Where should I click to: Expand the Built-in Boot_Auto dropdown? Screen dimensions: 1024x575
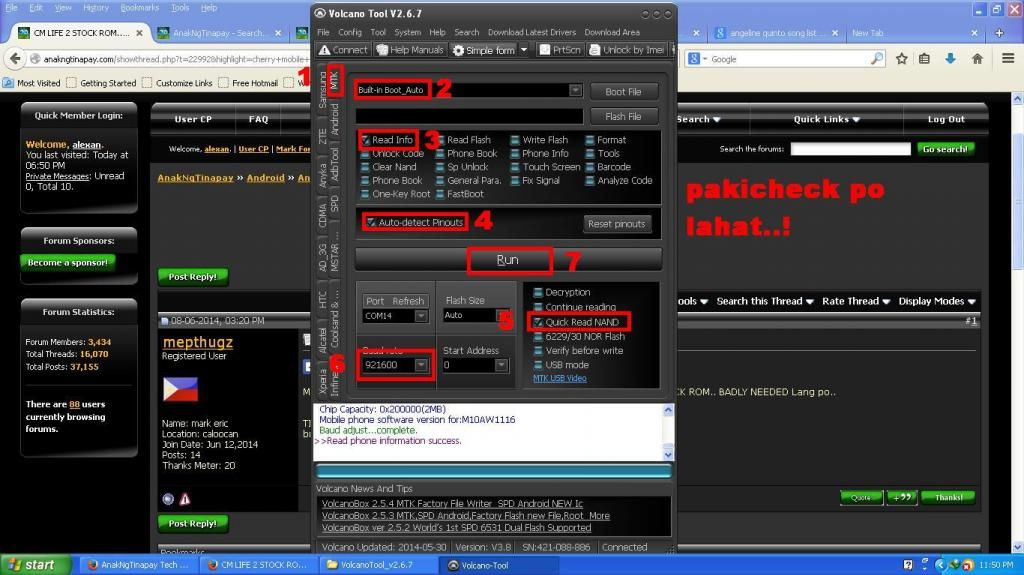[575, 91]
